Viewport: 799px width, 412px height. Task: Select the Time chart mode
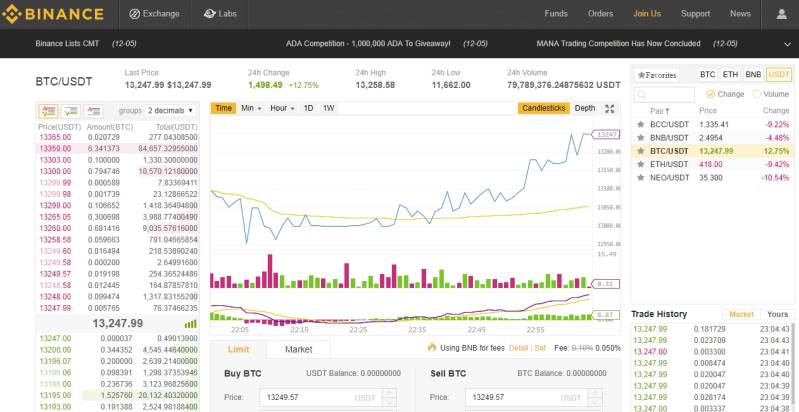tap(224, 108)
